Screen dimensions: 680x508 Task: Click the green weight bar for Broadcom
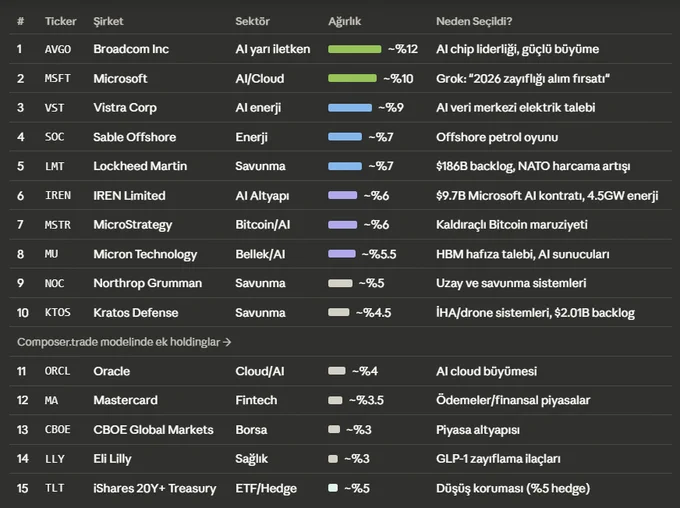(x=355, y=49)
